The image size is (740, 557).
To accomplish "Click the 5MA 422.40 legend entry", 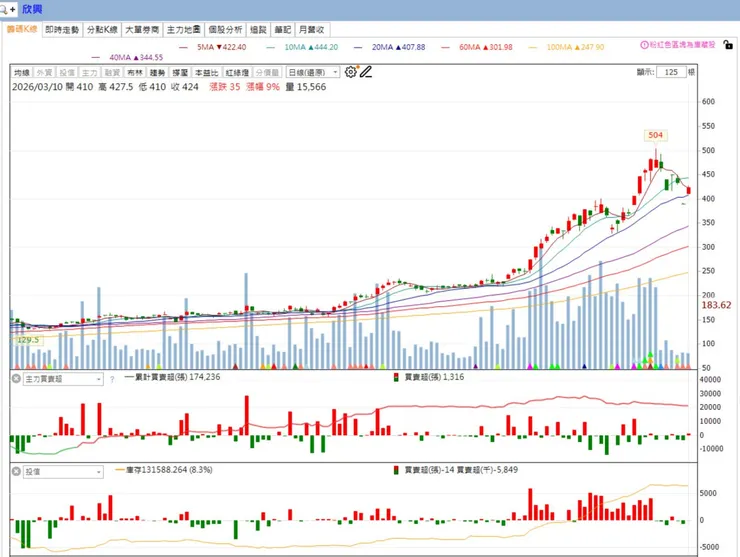I will click(213, 47).
